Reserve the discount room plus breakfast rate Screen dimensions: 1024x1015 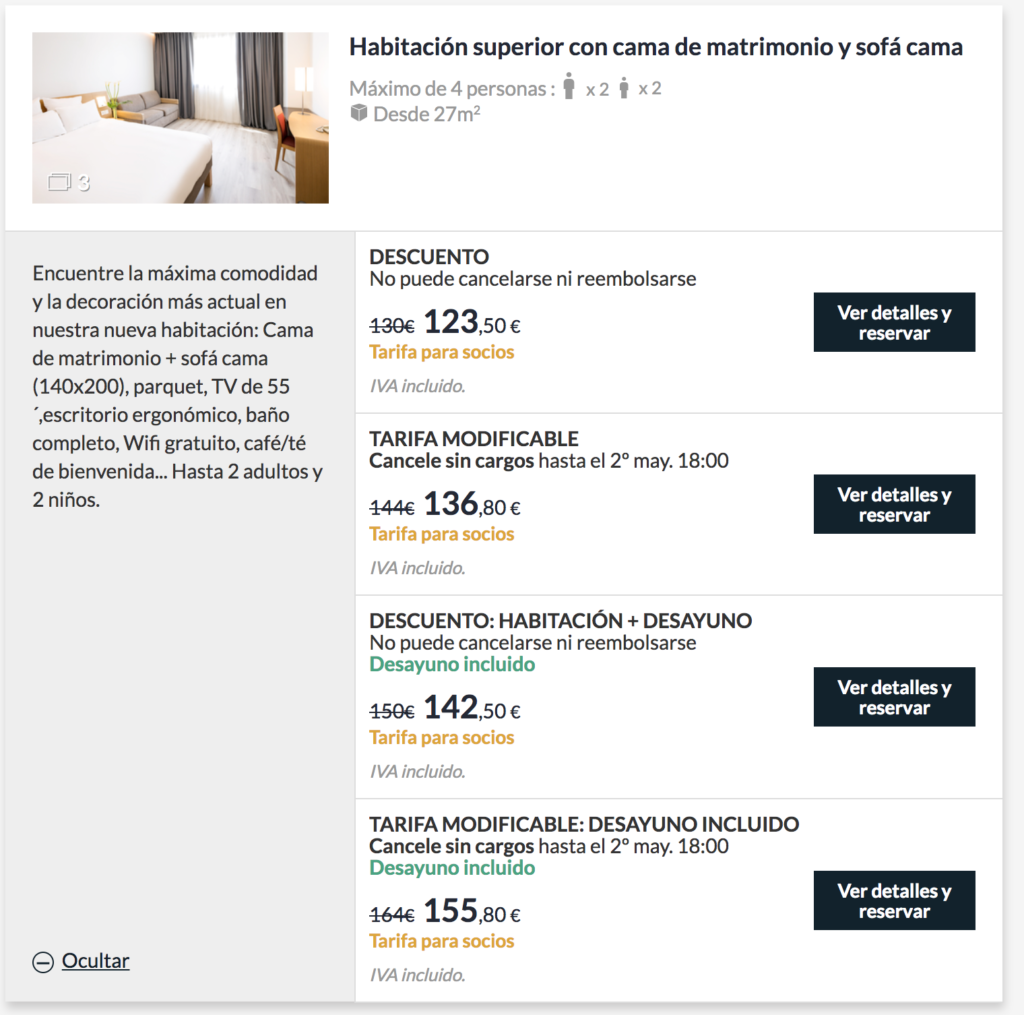894,697
